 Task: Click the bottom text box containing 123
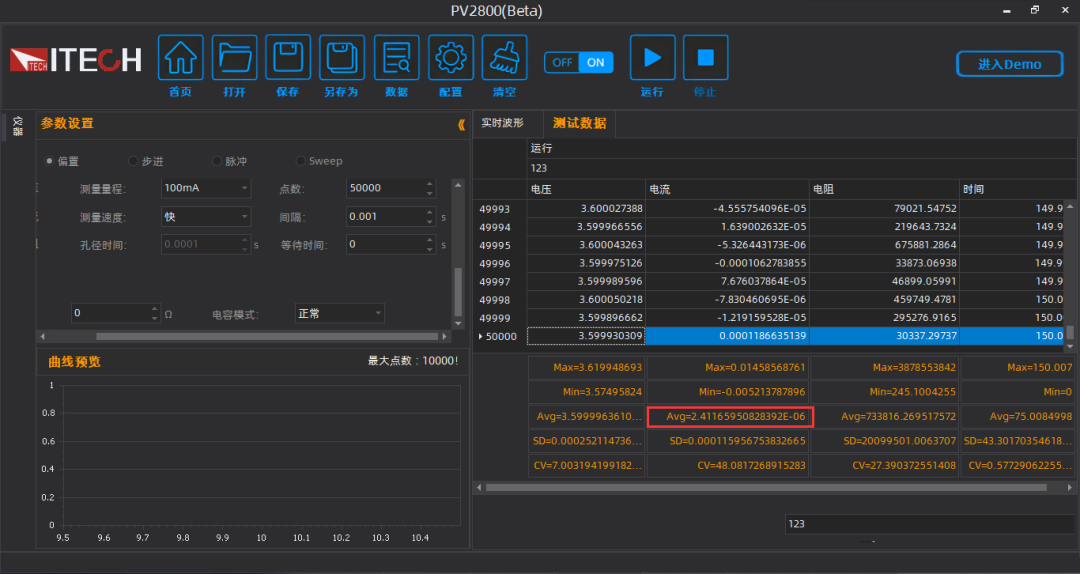click(930, 524)
